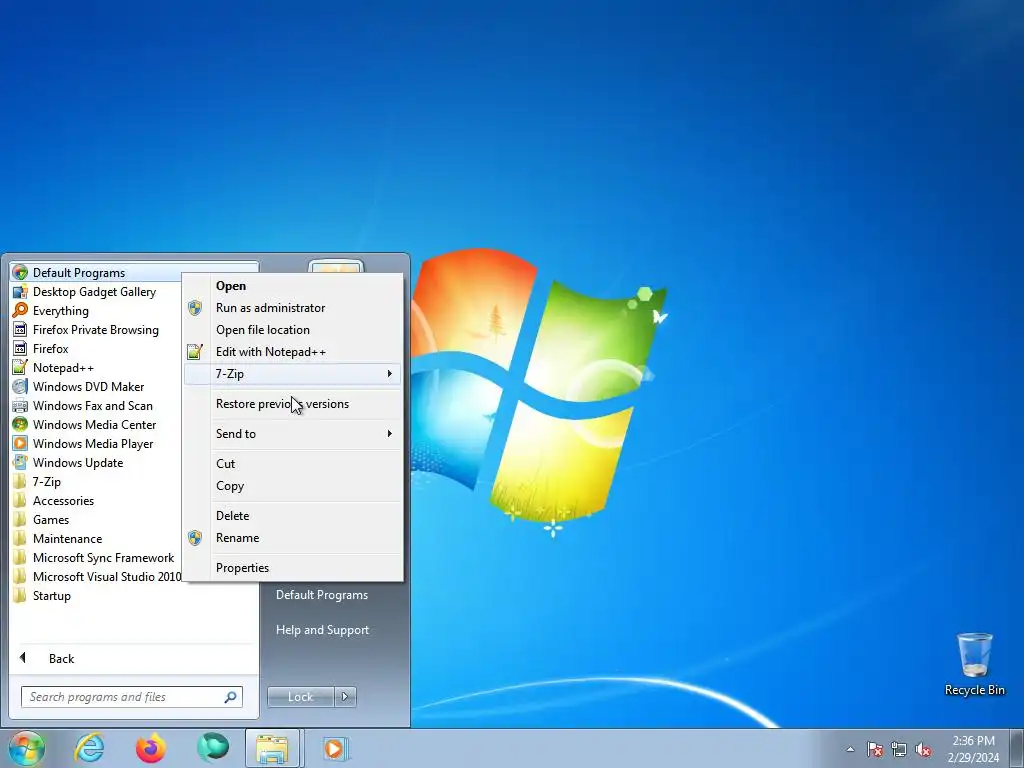The width and height of the screenshot is (1024, 768).
Task: Click the magnifier icon in search box
Action: (x=231, y=697)
